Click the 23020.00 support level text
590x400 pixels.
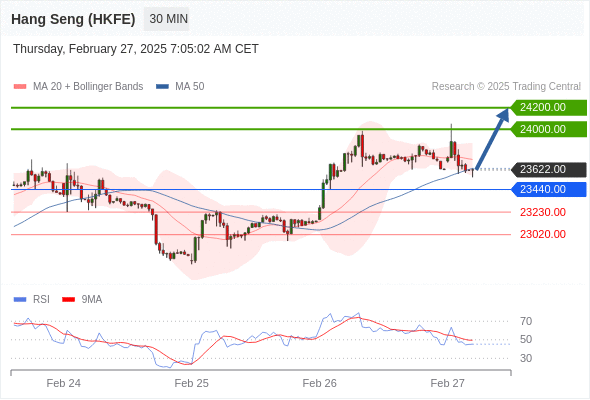click(x=543, y=234)
